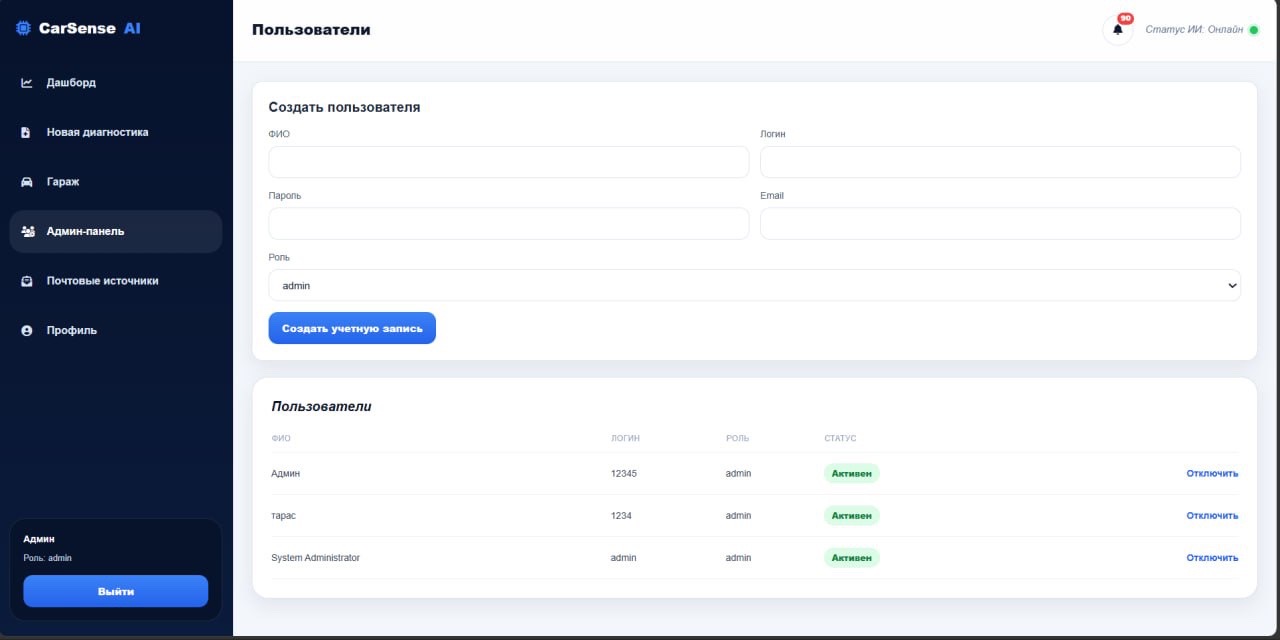The height and width of the screenshot is (640, 1280).
Task: Click login value admin in last row
Action: (x=623, y=558)
